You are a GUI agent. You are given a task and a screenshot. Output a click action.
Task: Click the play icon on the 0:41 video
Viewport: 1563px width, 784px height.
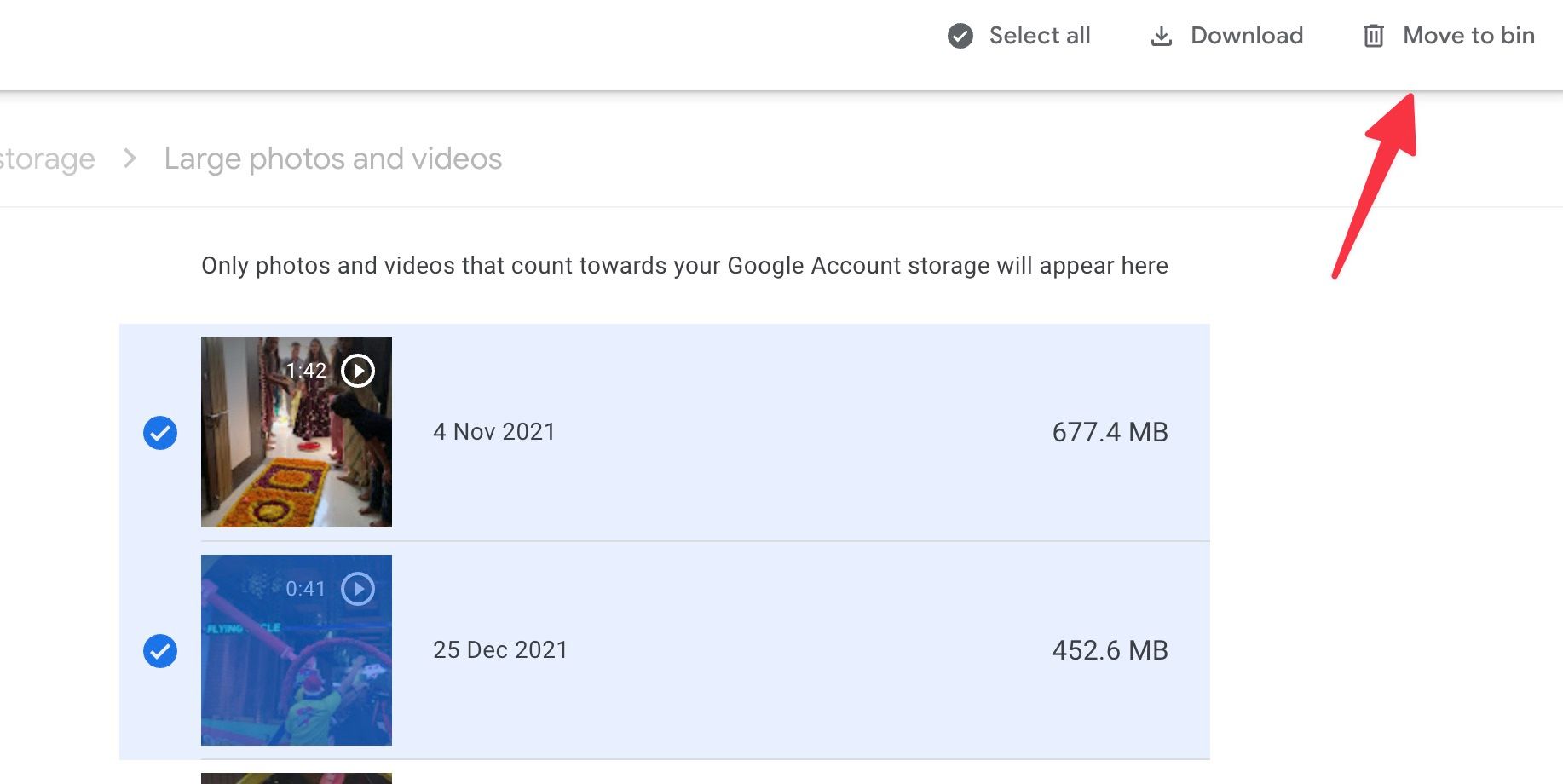[x=358, y=588]
